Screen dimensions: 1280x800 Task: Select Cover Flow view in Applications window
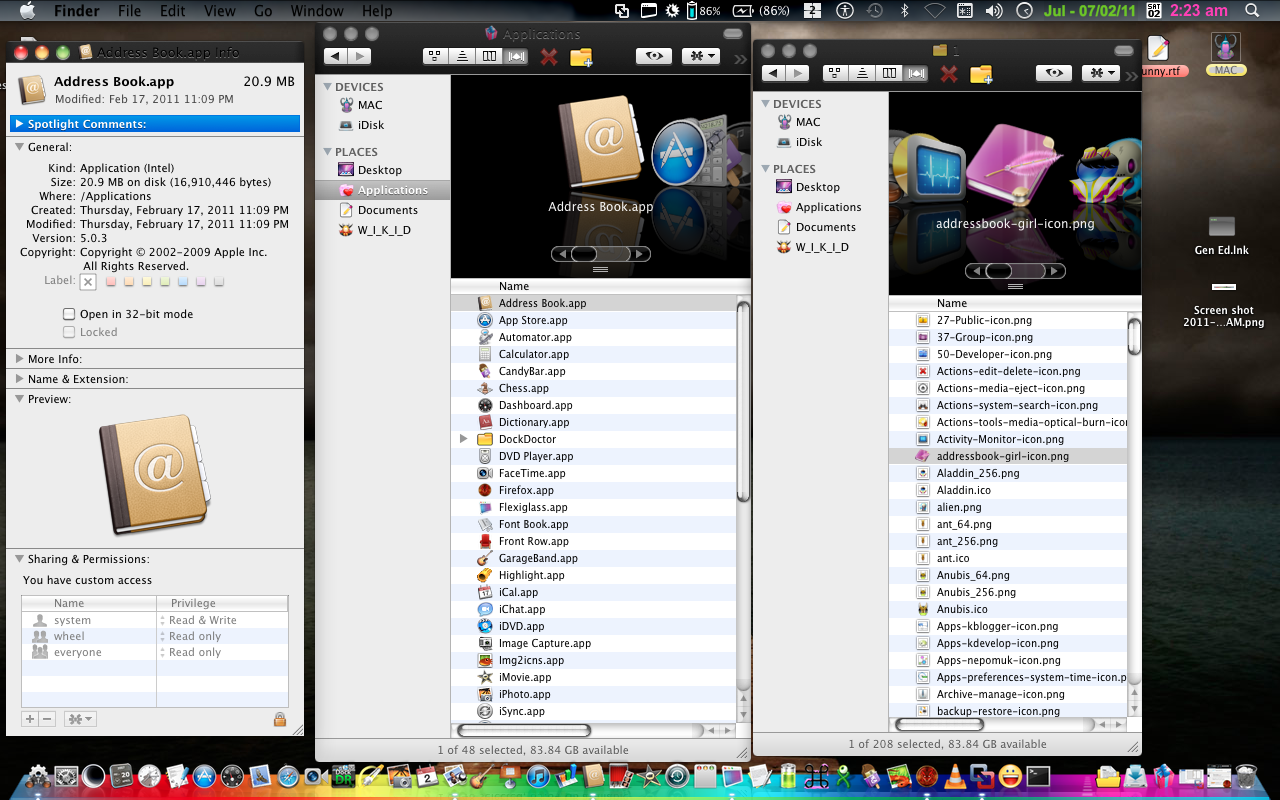(516, 56)
